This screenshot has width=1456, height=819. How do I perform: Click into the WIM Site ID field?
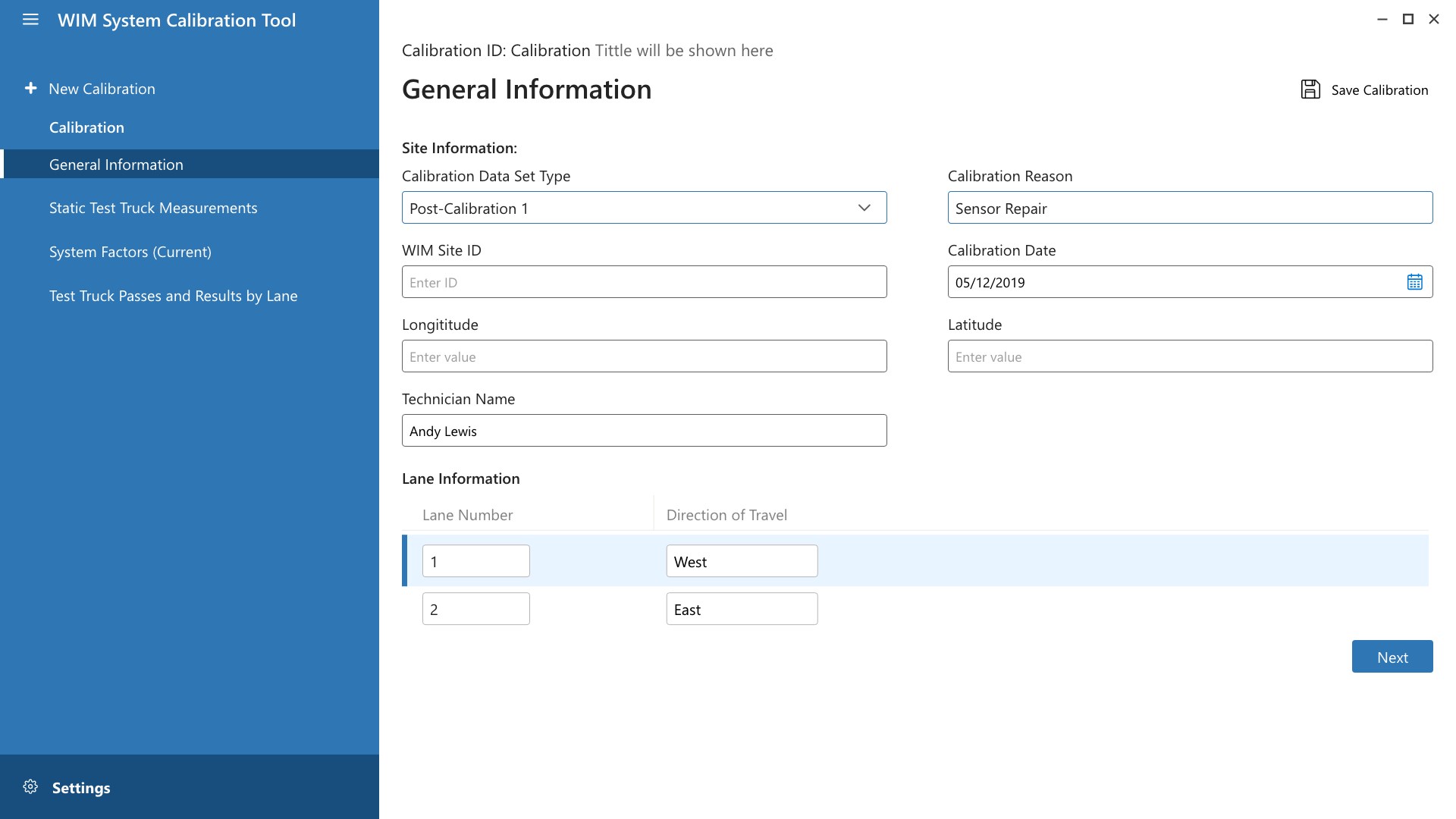[644, 282]
